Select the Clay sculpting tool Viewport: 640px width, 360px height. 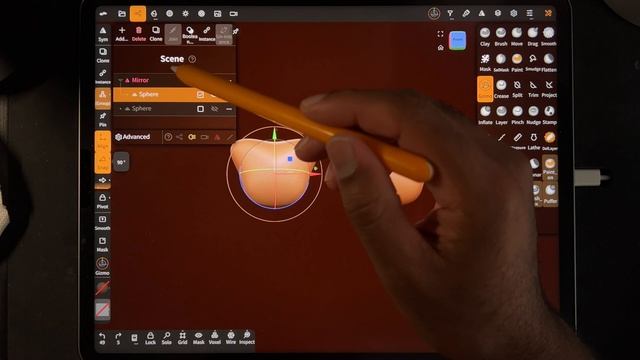(x=485, y=36)
